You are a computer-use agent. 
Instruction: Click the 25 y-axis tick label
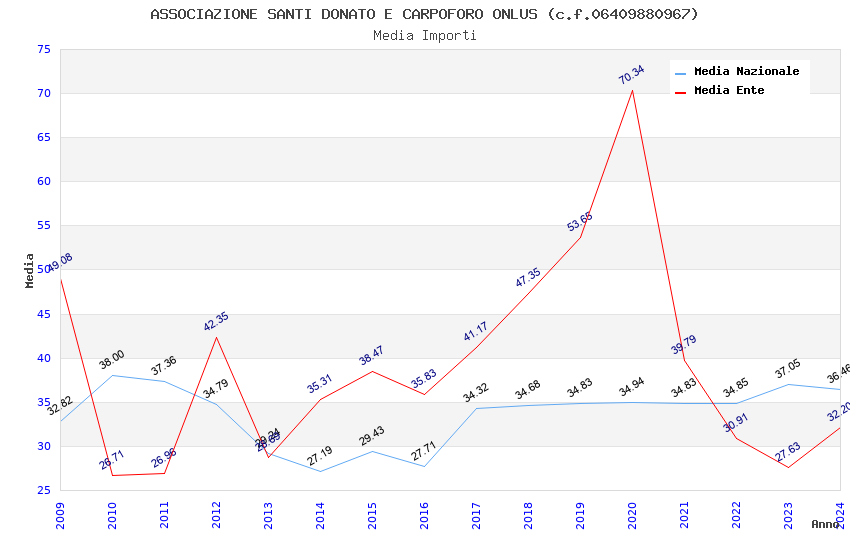click(x=44, y=490)
